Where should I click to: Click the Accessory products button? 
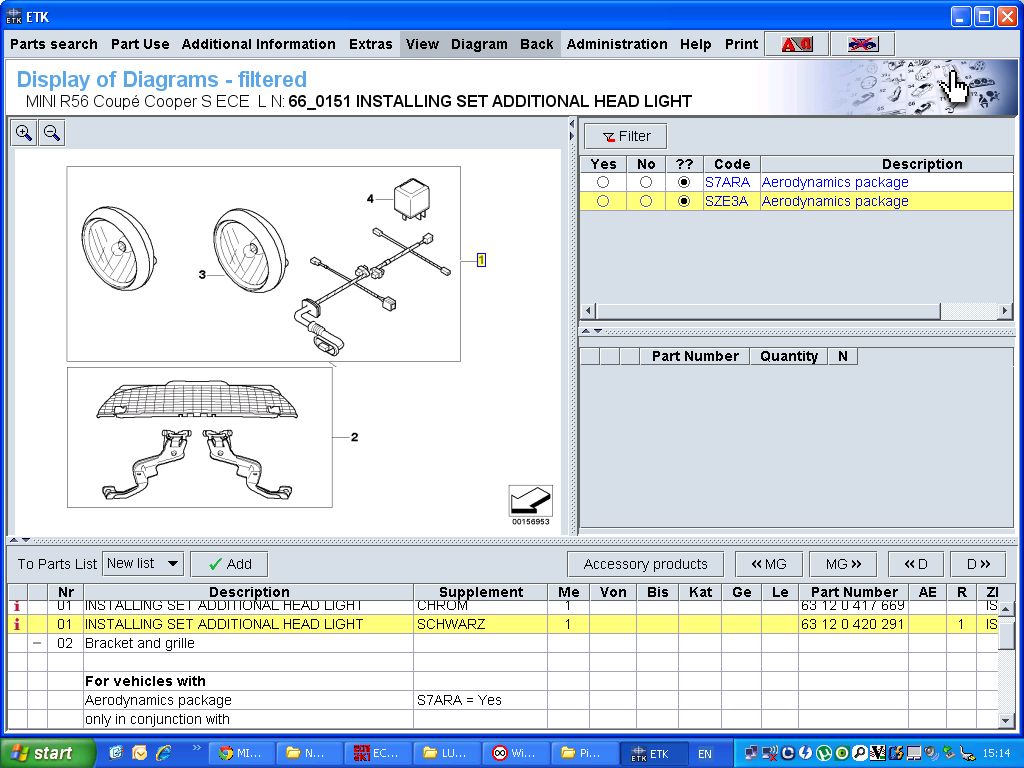(645, 564)
